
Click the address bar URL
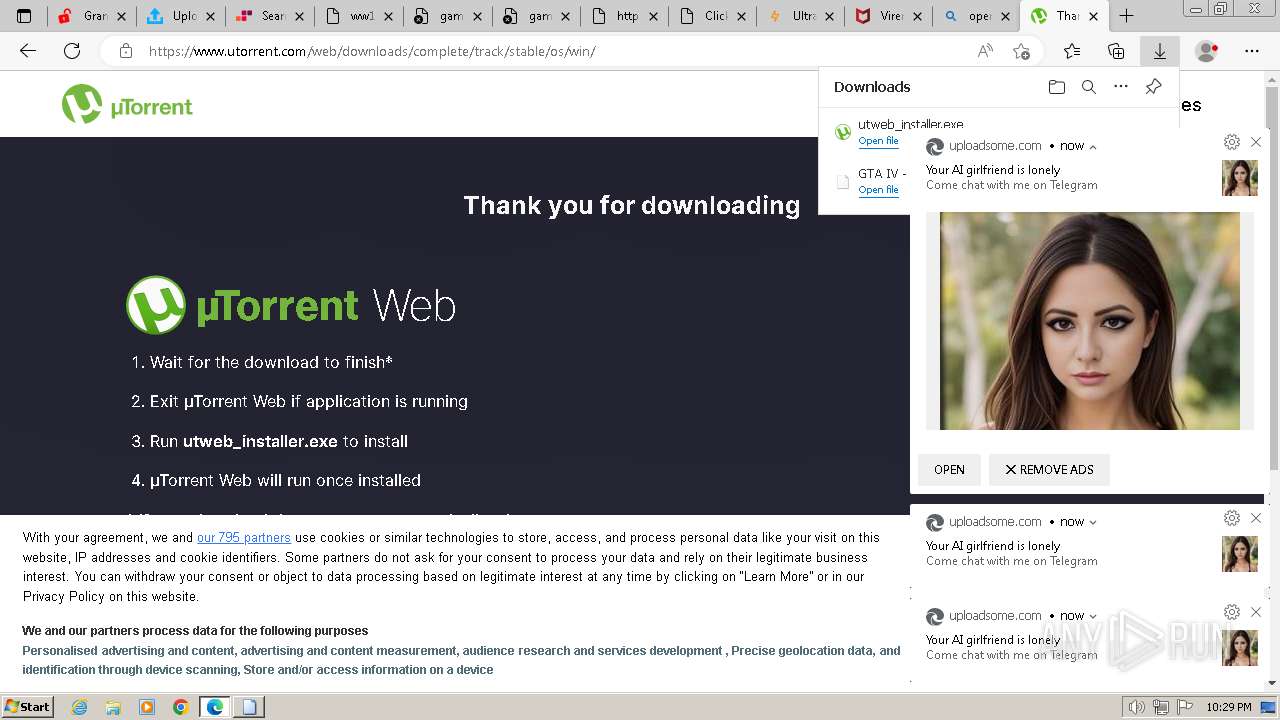[372, 51]
